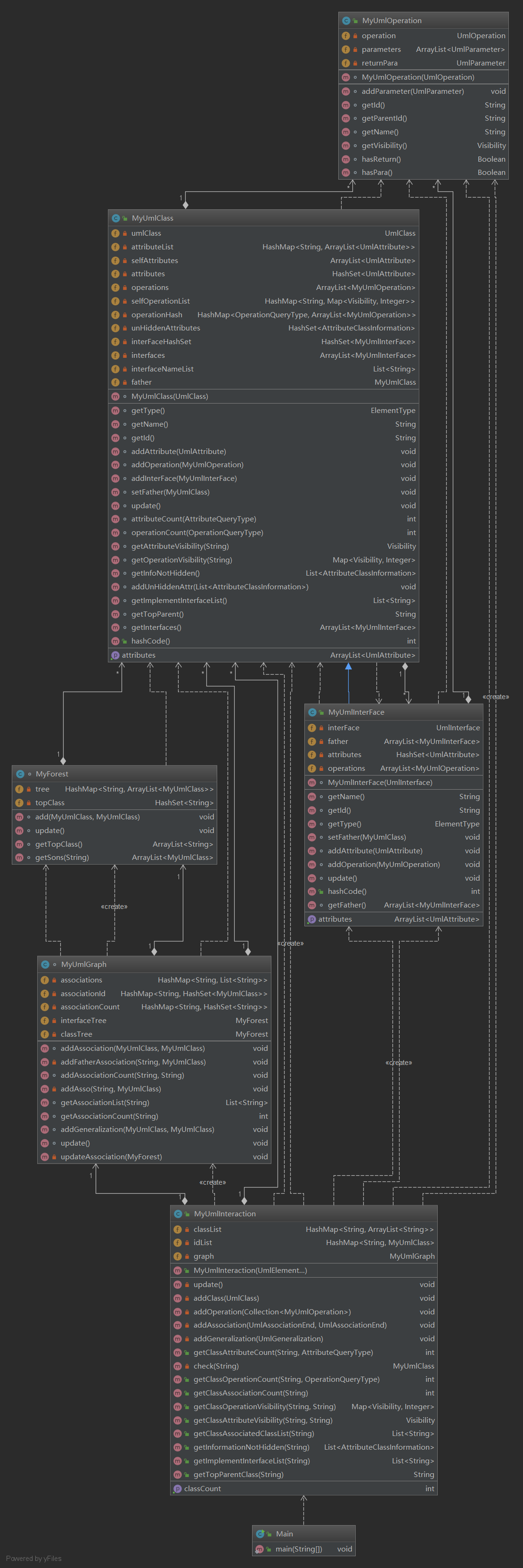This screenshot has width=523, height=1568.
Task: Select the MyUmlOperation(UmlOperation) constructor
Action: (423, 77)
